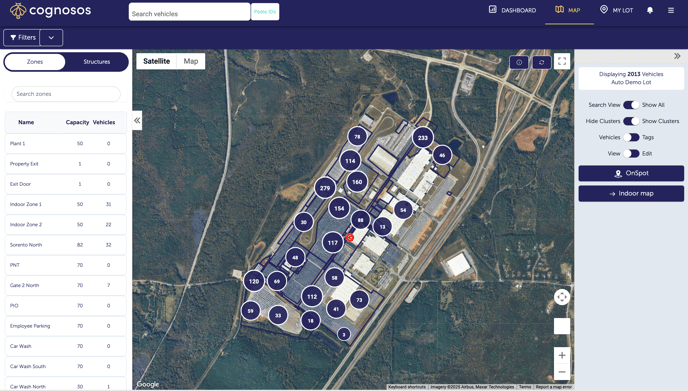Click the recenter location icon on map
The width and height of the screenshot is (688, 391).
562,297
